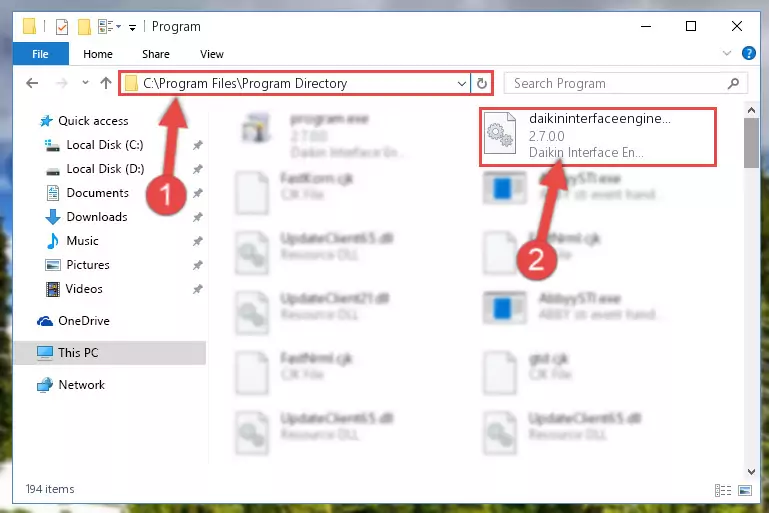Click the gear icon of daikininterfaceengine file
The image size is (769, 513).
[500, 133]
